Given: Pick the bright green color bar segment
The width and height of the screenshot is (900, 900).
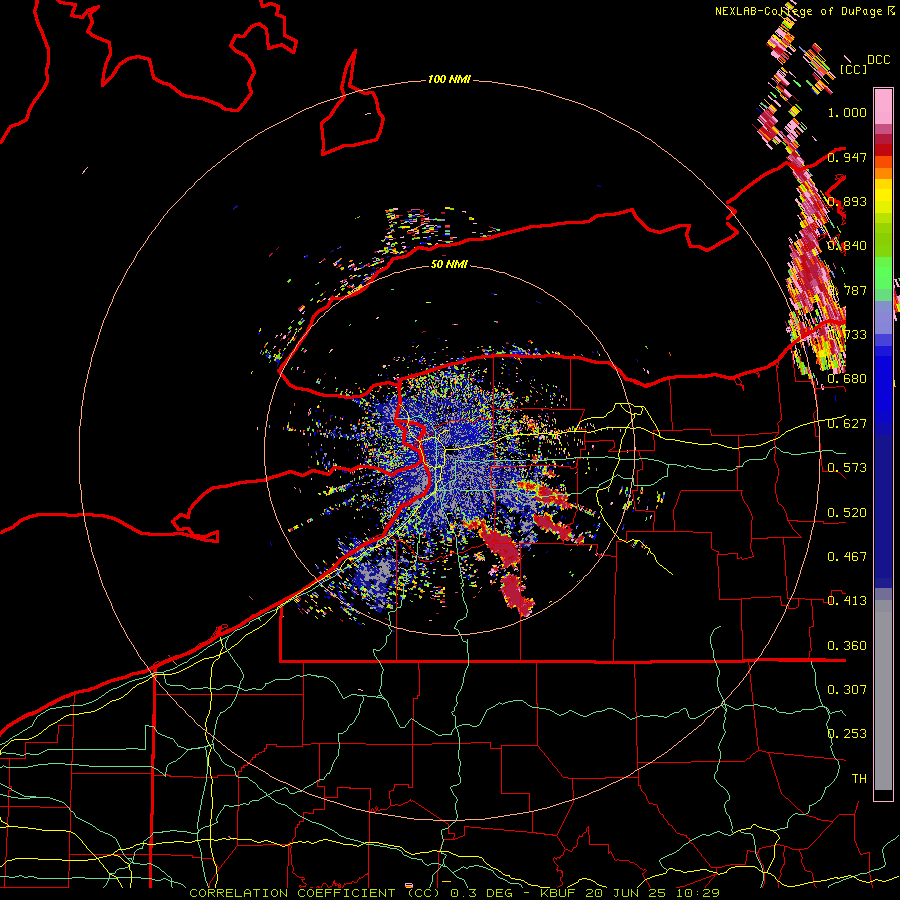Looking at the screenshot, I should coord(883,273).
